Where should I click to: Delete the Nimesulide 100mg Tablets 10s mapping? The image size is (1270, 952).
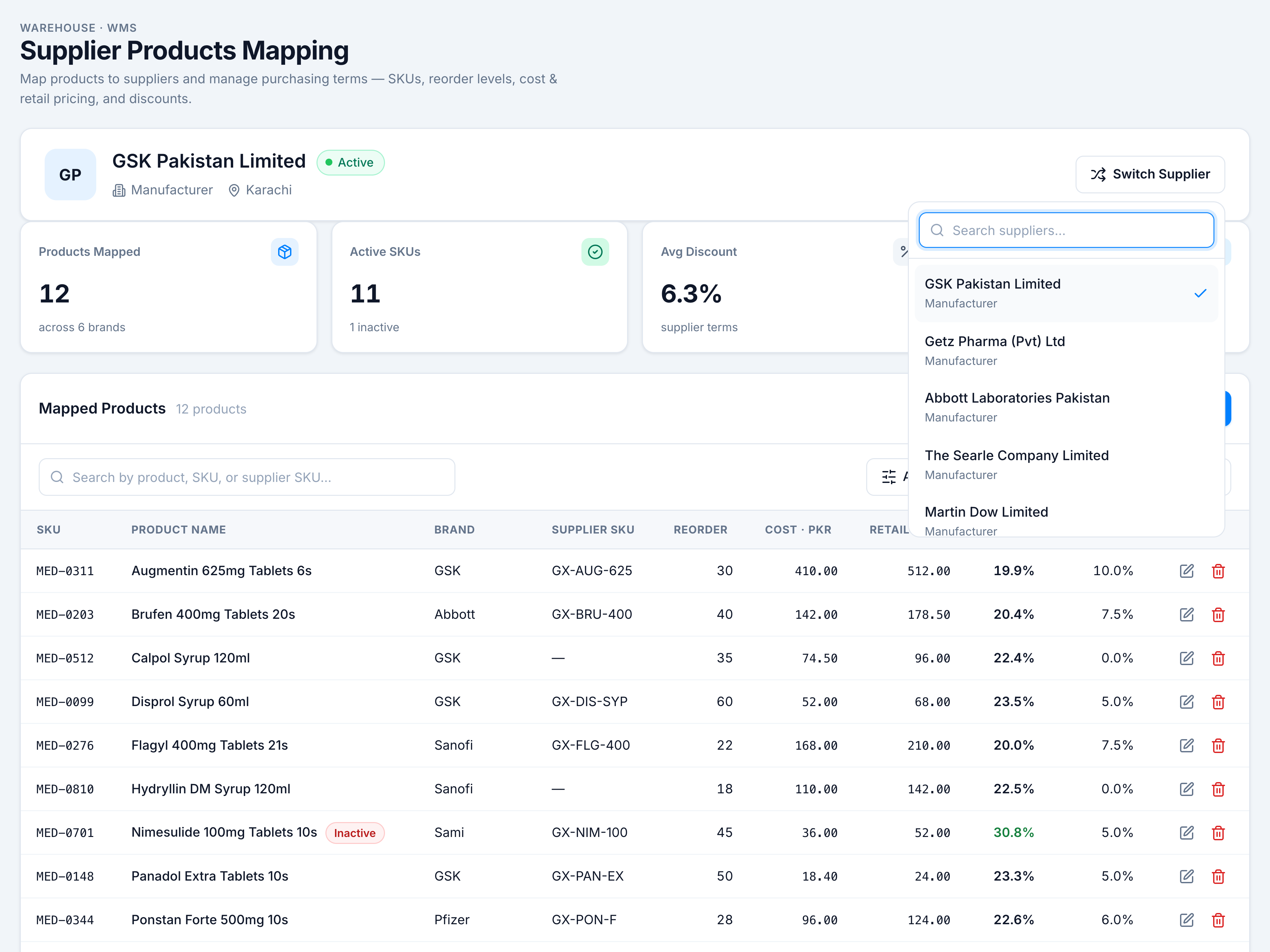1218,833
